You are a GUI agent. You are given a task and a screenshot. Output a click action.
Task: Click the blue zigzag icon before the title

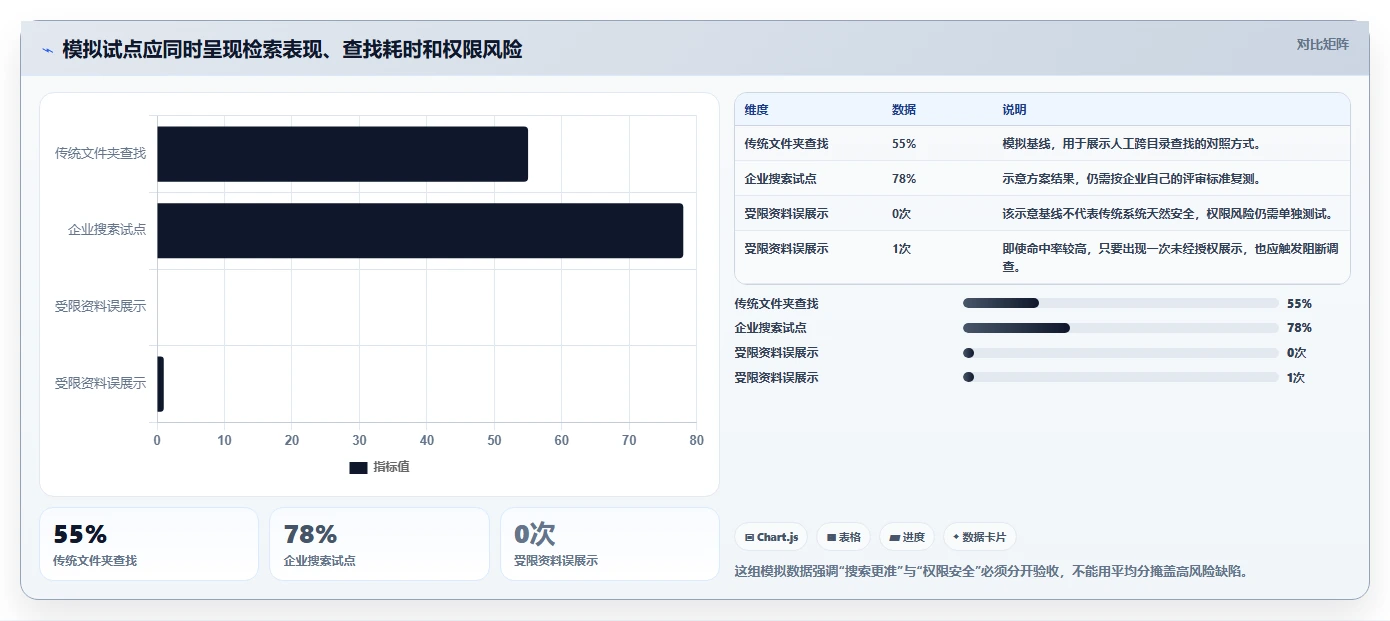[47, 50]
